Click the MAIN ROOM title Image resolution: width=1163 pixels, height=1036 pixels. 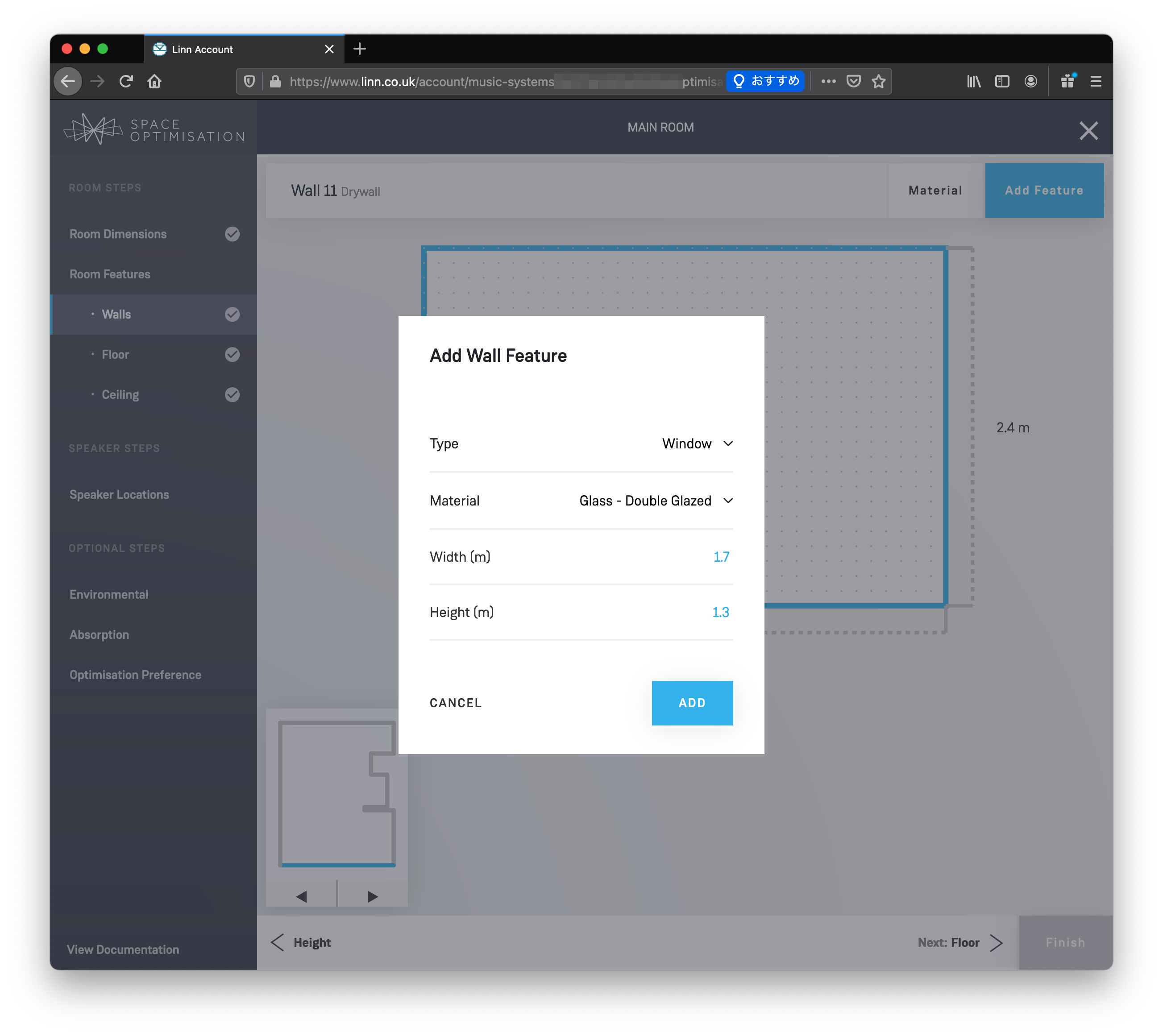(660, 128)
